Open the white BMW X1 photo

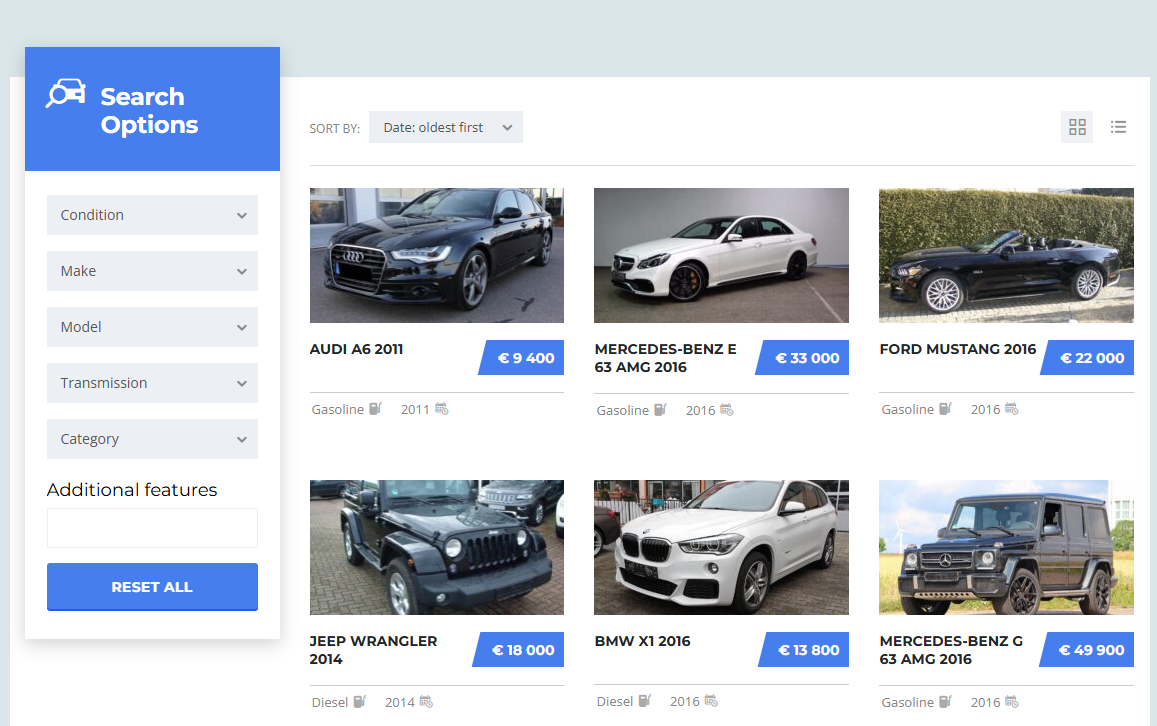point(721,547)
